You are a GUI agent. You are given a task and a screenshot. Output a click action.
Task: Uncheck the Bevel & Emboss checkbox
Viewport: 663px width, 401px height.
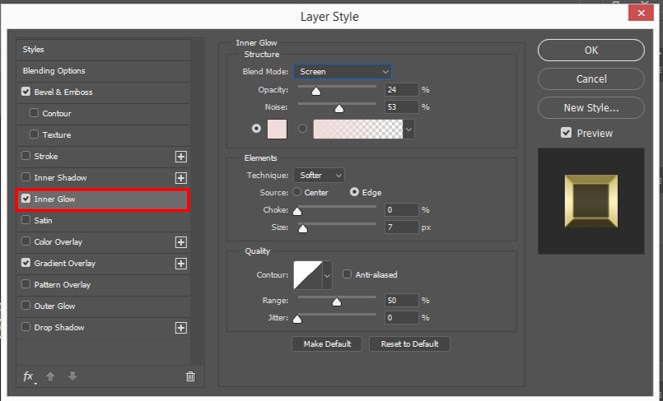click(x=26, y=92)
